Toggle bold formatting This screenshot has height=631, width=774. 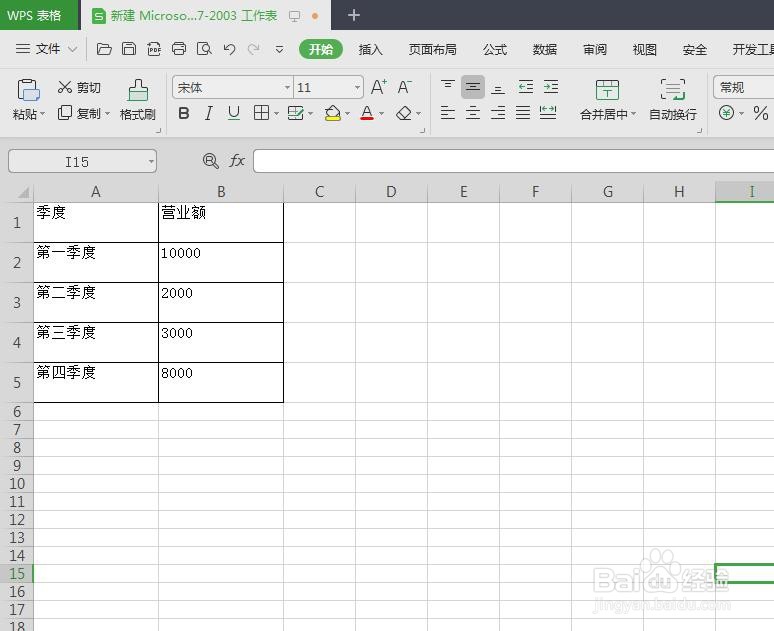point(184,114)
